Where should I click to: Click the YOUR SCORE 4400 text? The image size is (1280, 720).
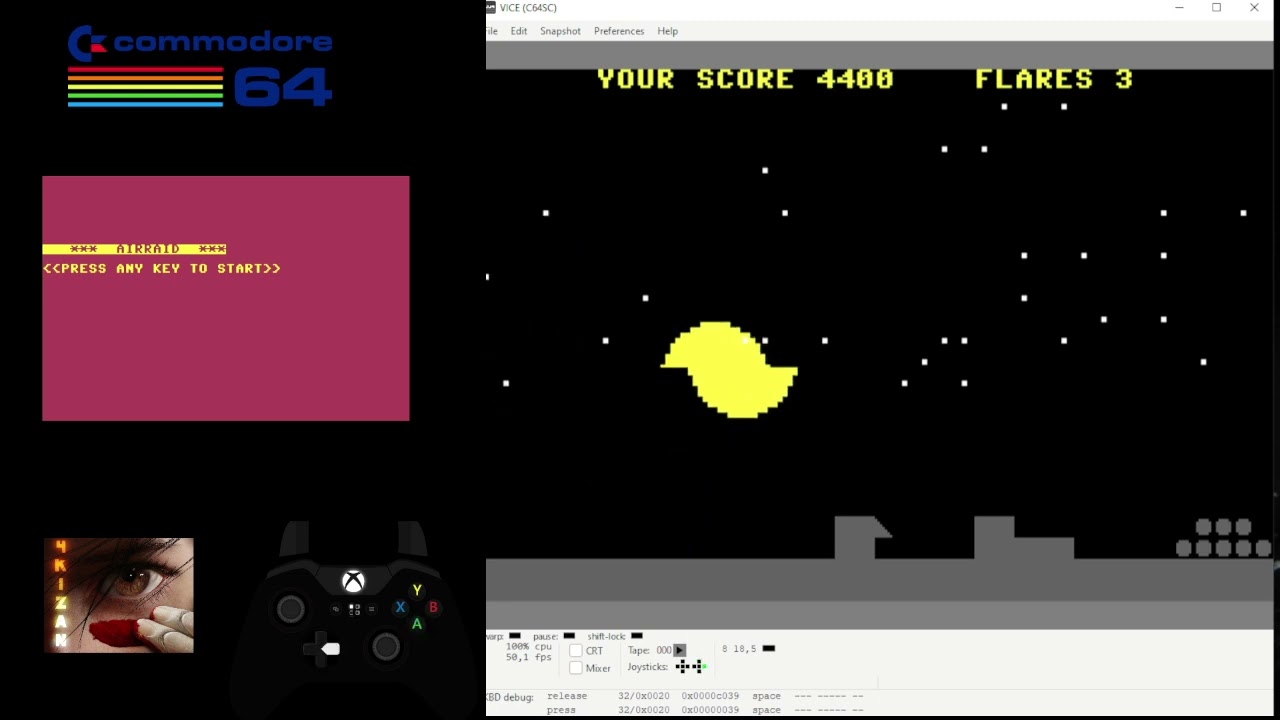click(x=745, y=79)
